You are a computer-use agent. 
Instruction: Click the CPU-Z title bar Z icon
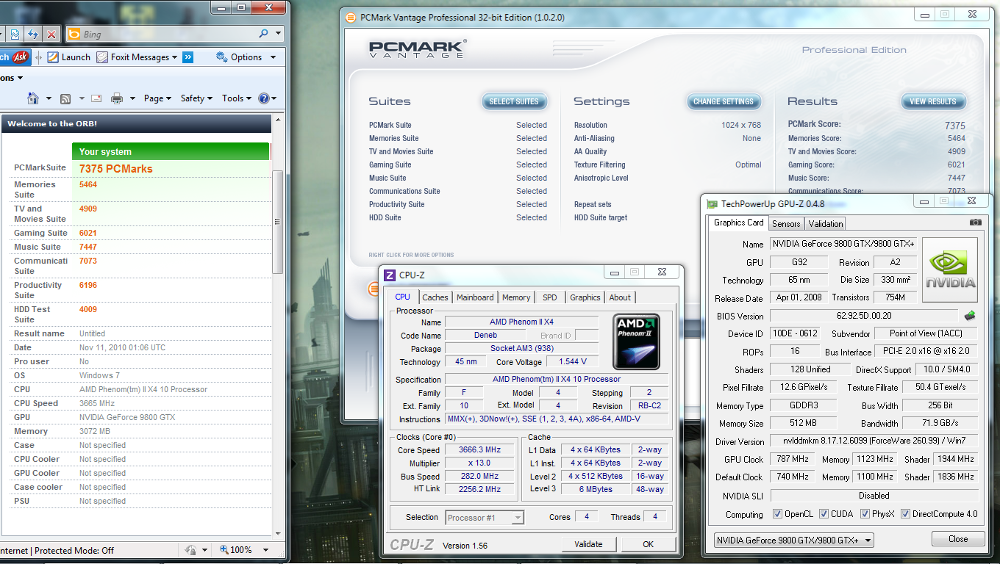(x=390, y=275)
